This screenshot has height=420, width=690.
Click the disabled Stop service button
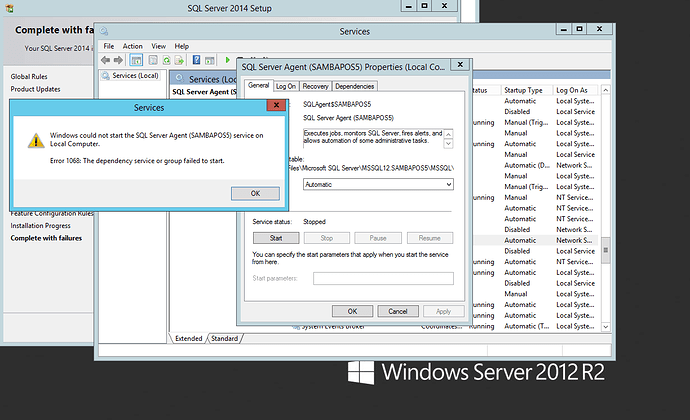click(x=327, y=238)
